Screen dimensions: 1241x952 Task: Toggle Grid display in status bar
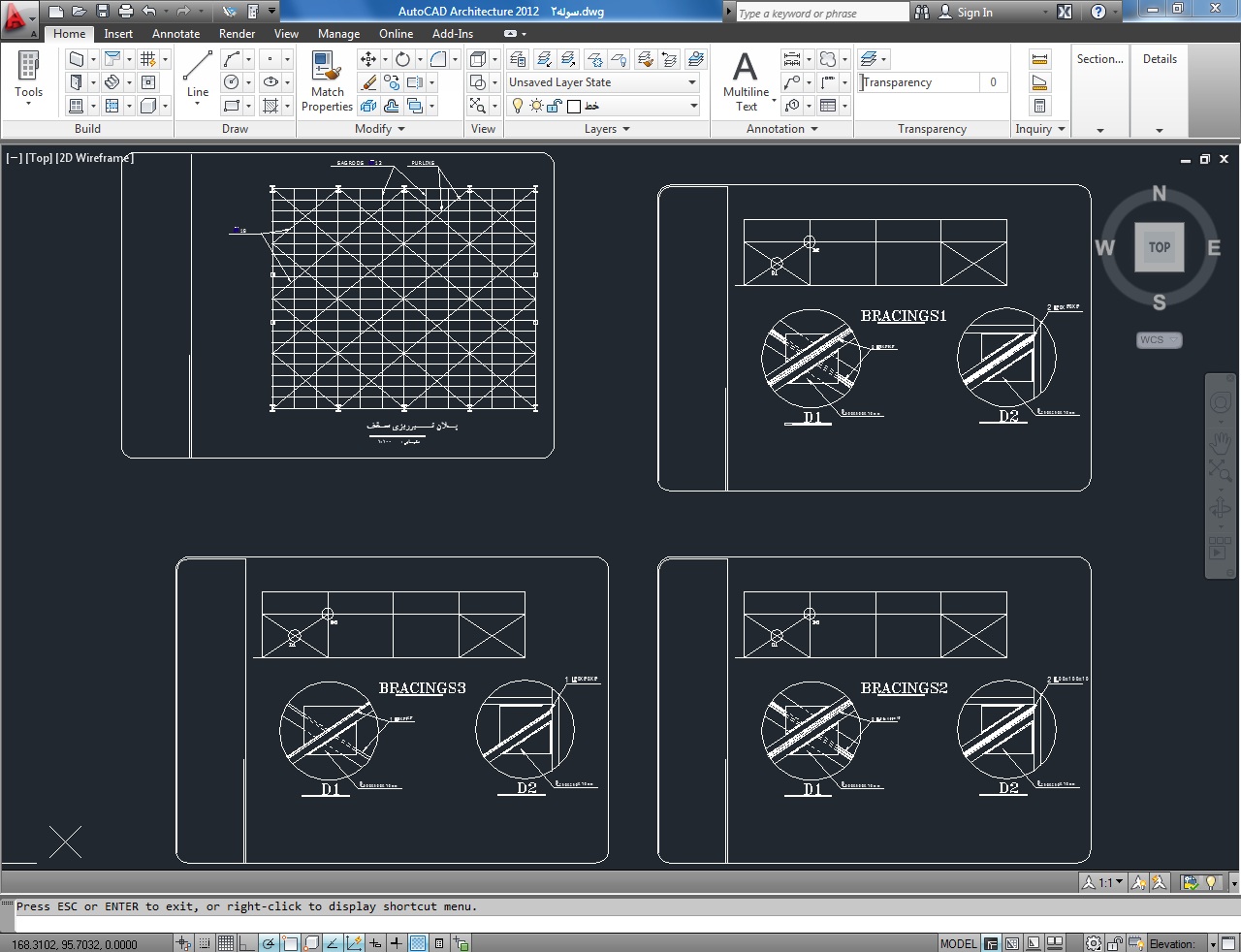tap(225, 943)
